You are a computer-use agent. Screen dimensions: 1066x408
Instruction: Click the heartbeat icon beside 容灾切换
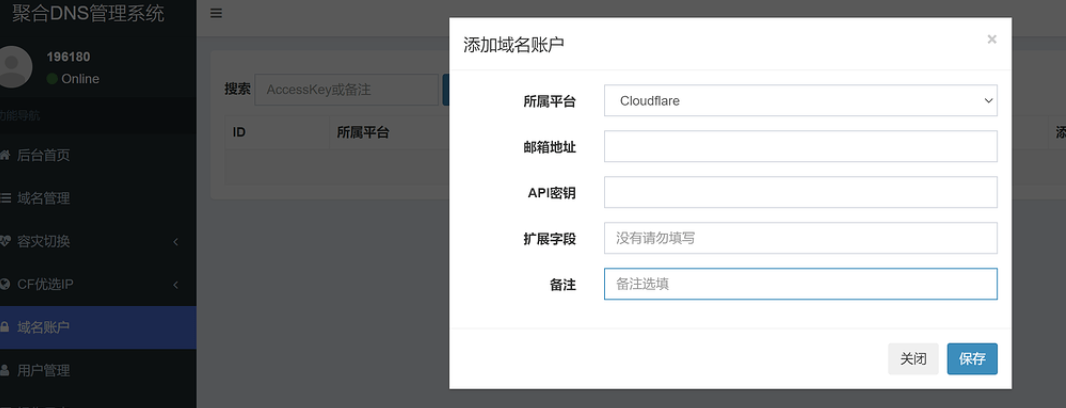pos(5,241)
